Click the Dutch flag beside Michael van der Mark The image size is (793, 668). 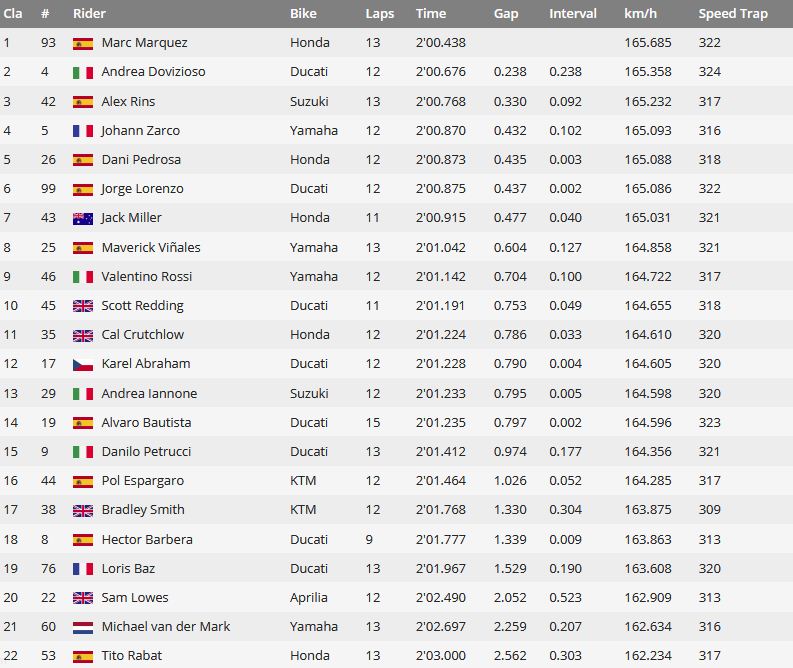[83, 628]
